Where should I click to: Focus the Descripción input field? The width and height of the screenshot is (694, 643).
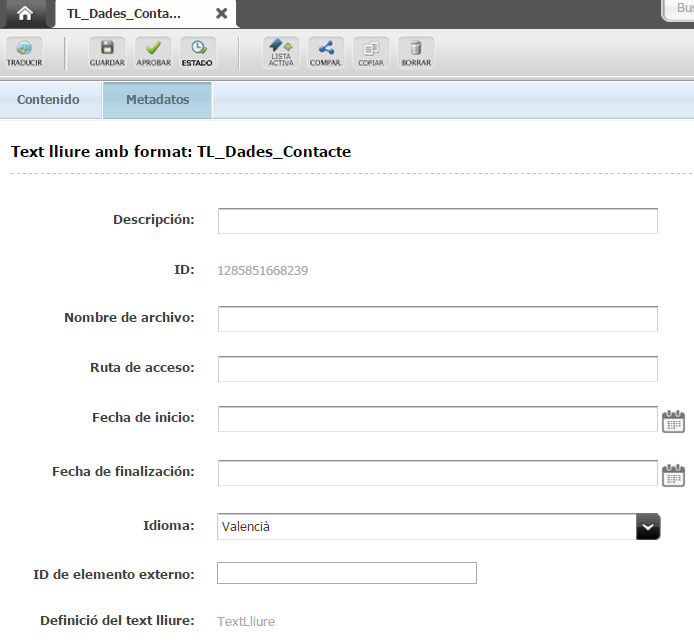(x=438, y=221)
